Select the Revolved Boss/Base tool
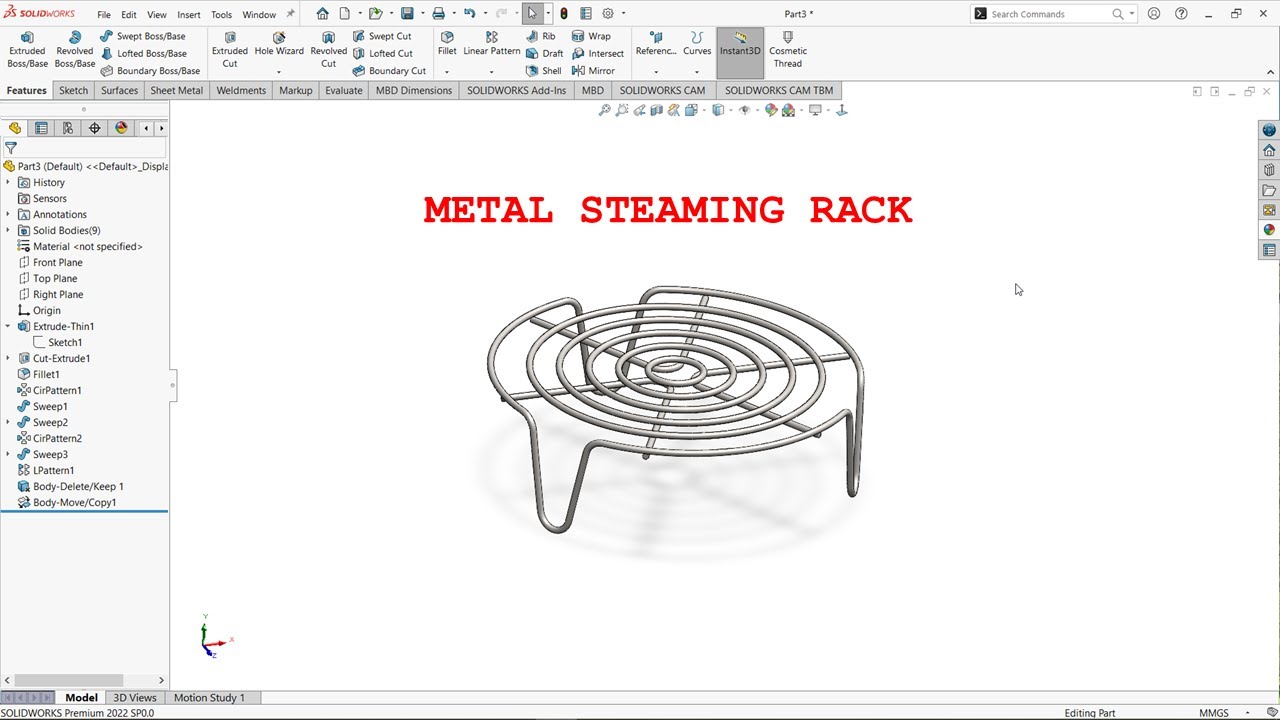The image size is (1280, 720). click(x=74, y=50)
